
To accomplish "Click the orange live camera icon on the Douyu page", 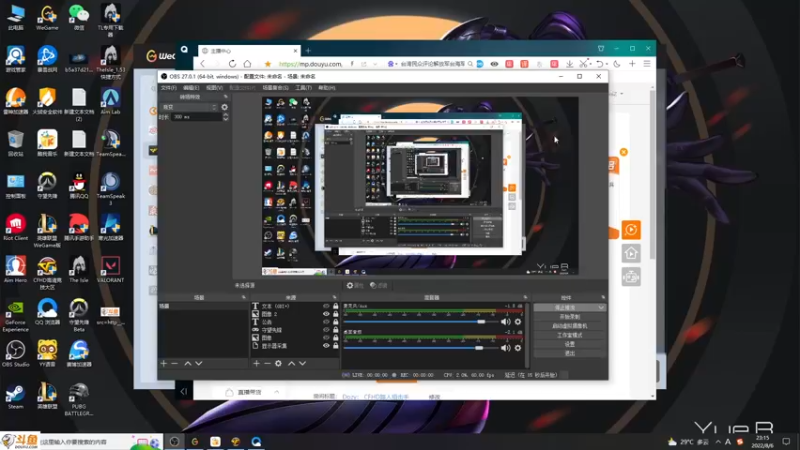I will [x=631, y=230].
